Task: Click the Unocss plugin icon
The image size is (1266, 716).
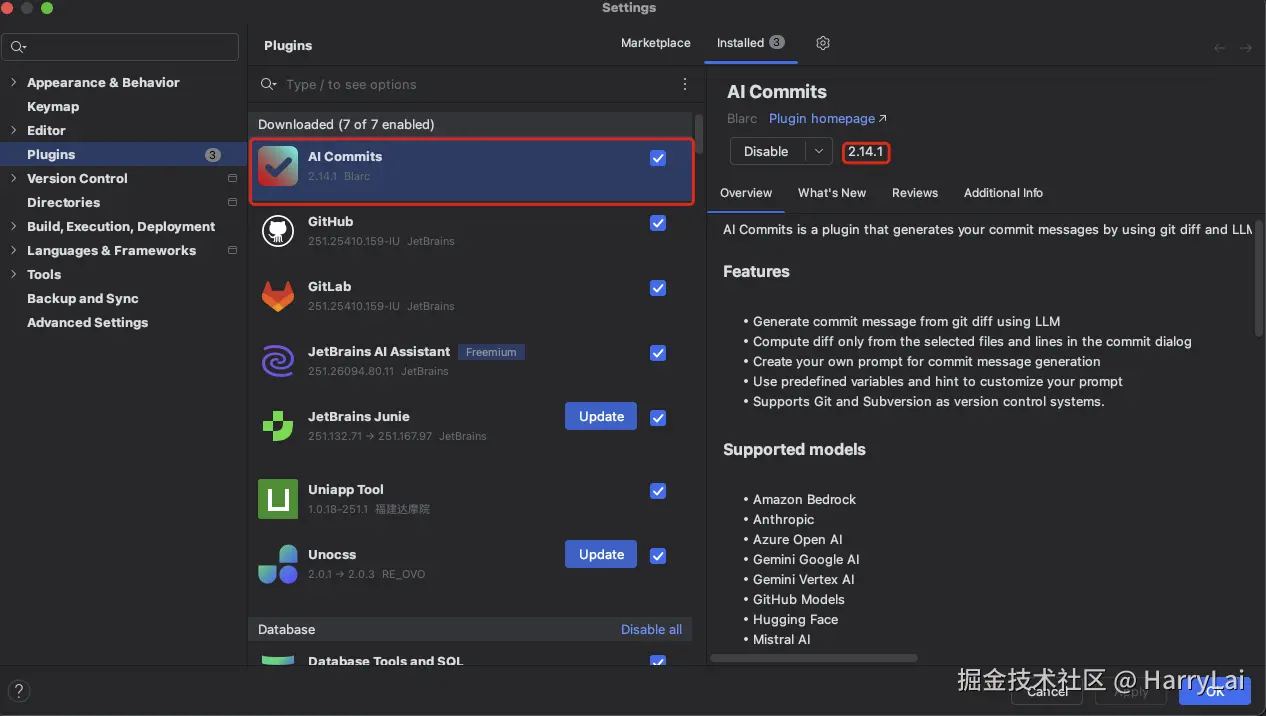Action: coord(278,564)
